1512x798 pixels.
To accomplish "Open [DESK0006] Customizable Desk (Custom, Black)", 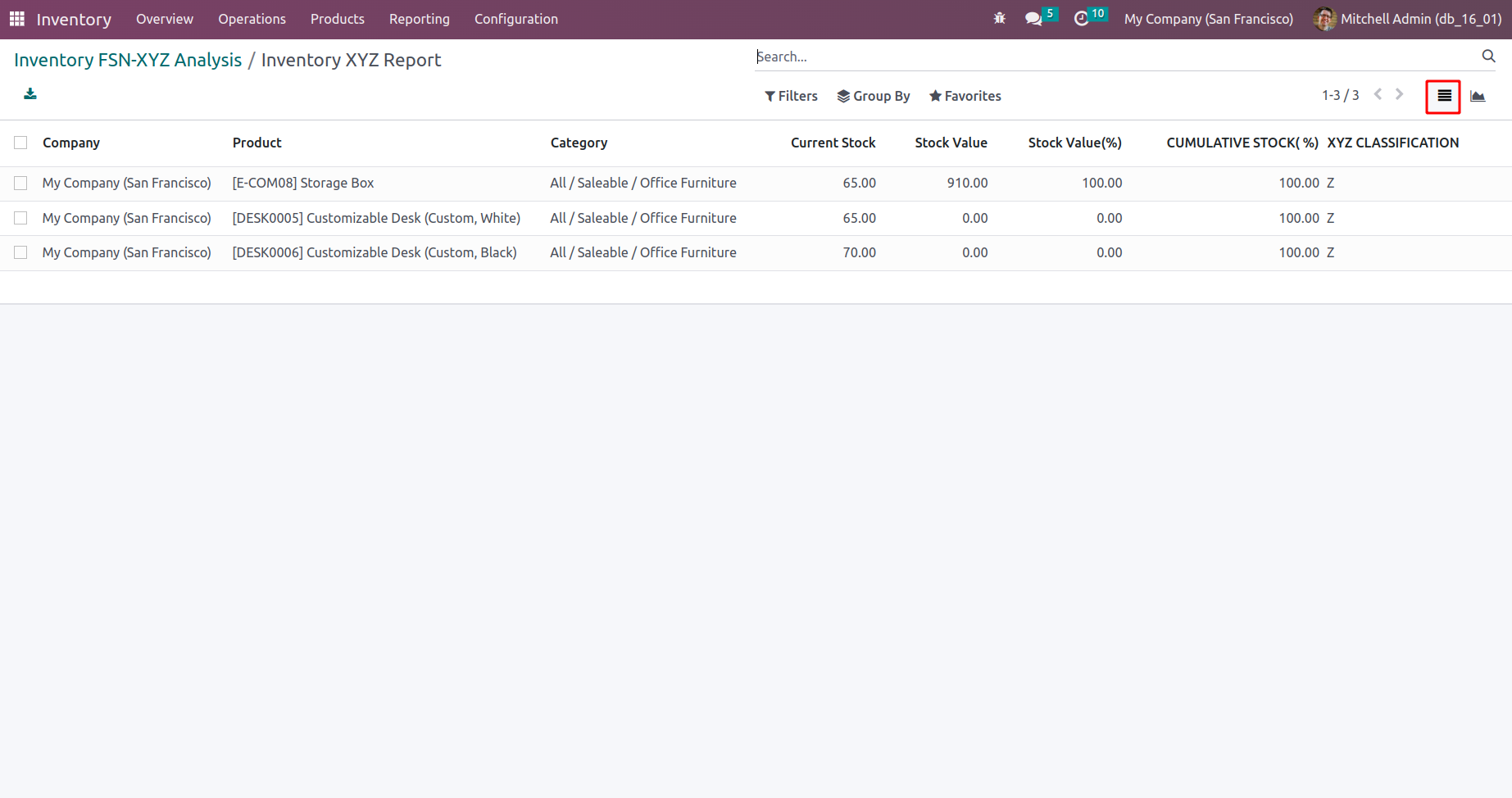I will tap(375, 252).
